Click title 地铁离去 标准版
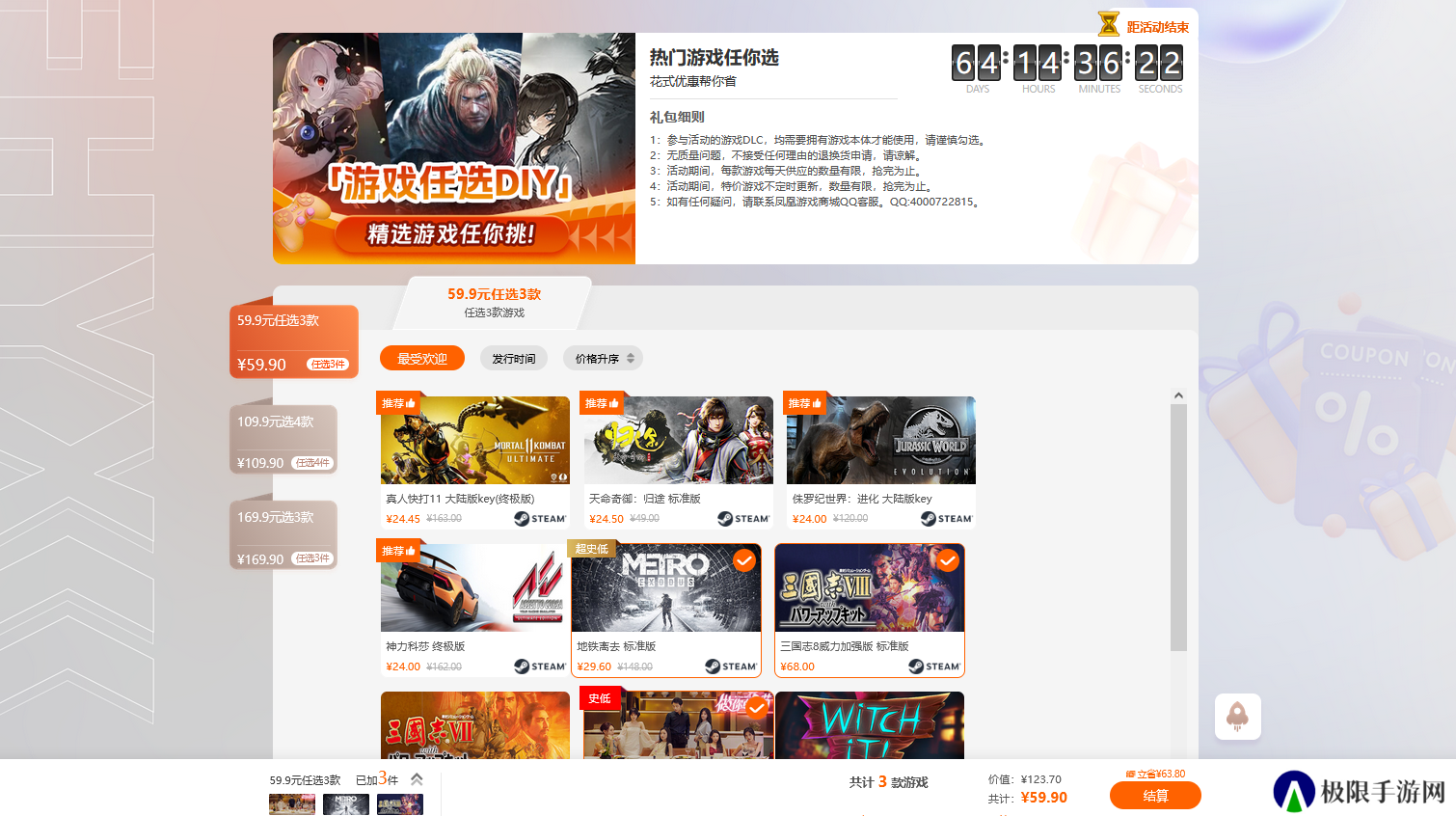 pyautogui.click(x=616, y=646)
